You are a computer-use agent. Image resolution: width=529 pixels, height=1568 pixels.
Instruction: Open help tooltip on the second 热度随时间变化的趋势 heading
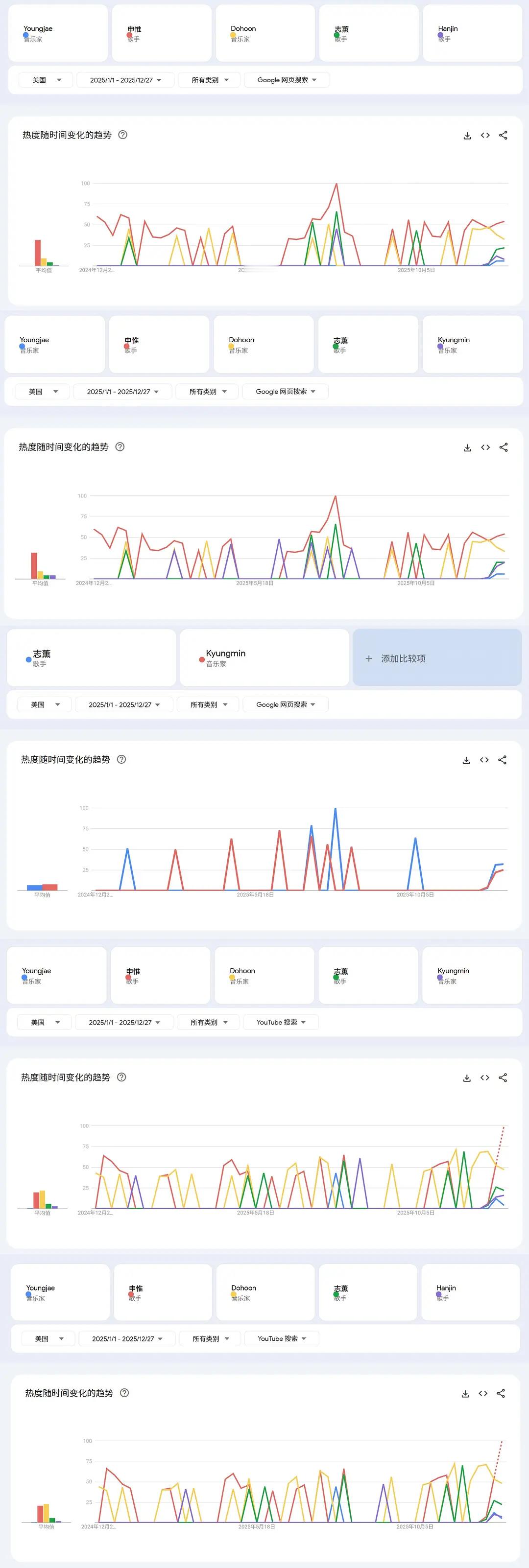point(120,447)
